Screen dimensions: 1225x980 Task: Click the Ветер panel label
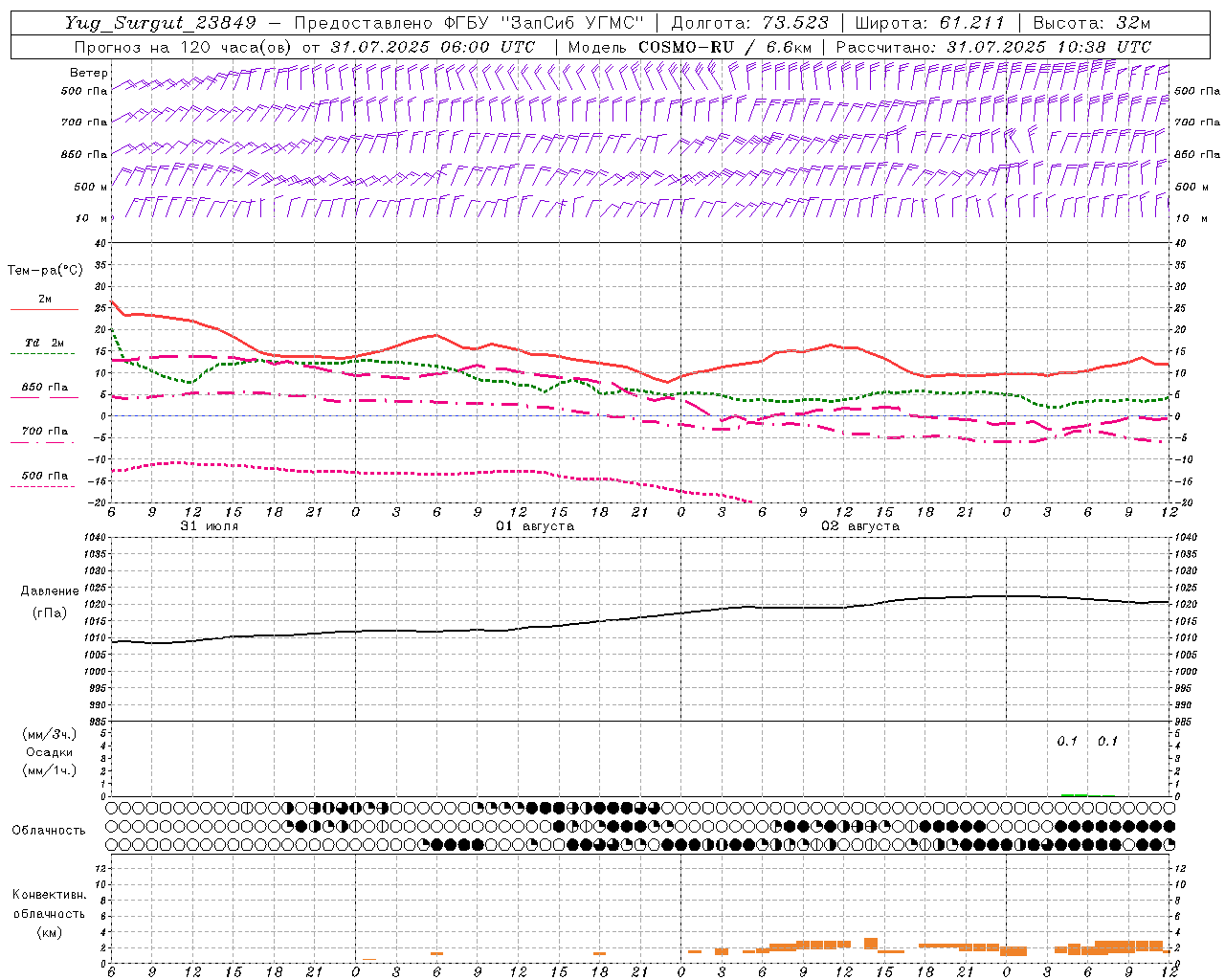(x=88, y=73)
